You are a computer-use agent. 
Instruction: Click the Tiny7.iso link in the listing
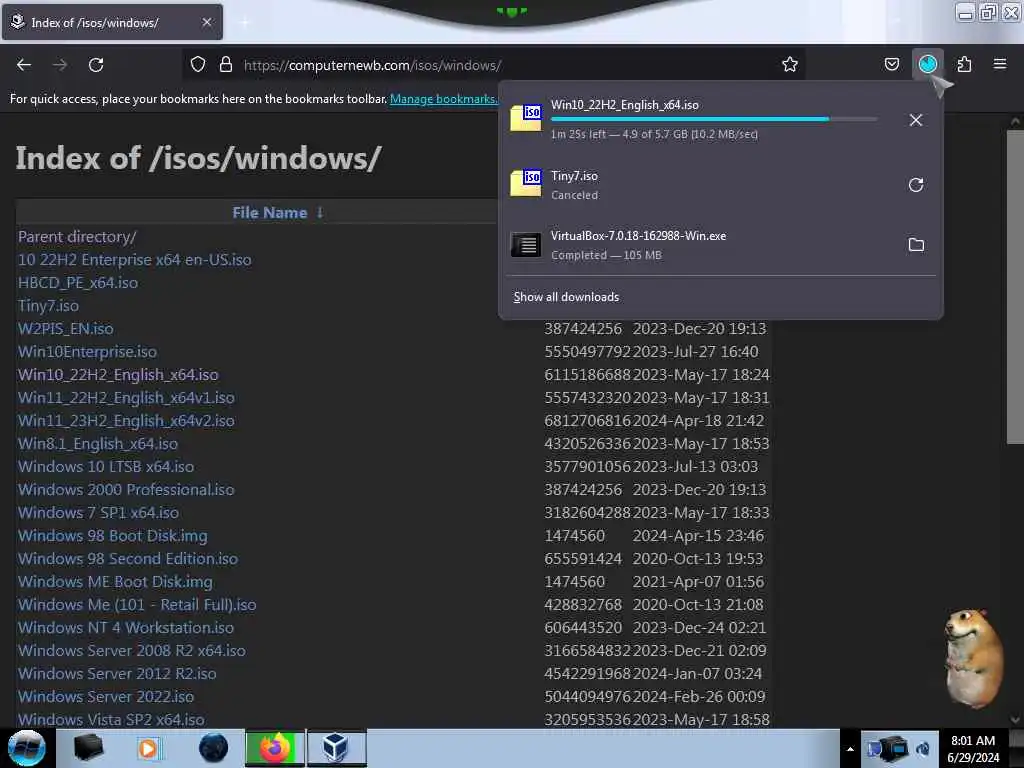[48, 306]
